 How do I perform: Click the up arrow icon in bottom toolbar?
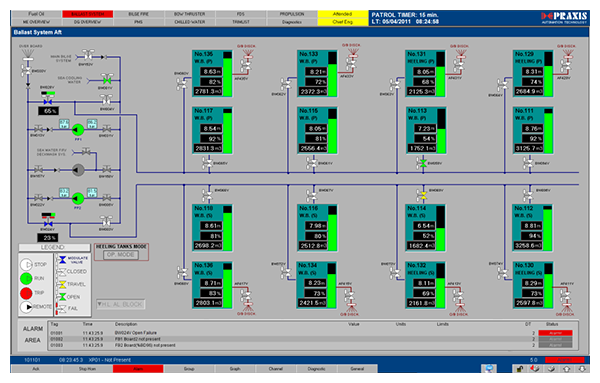[567, 369]
